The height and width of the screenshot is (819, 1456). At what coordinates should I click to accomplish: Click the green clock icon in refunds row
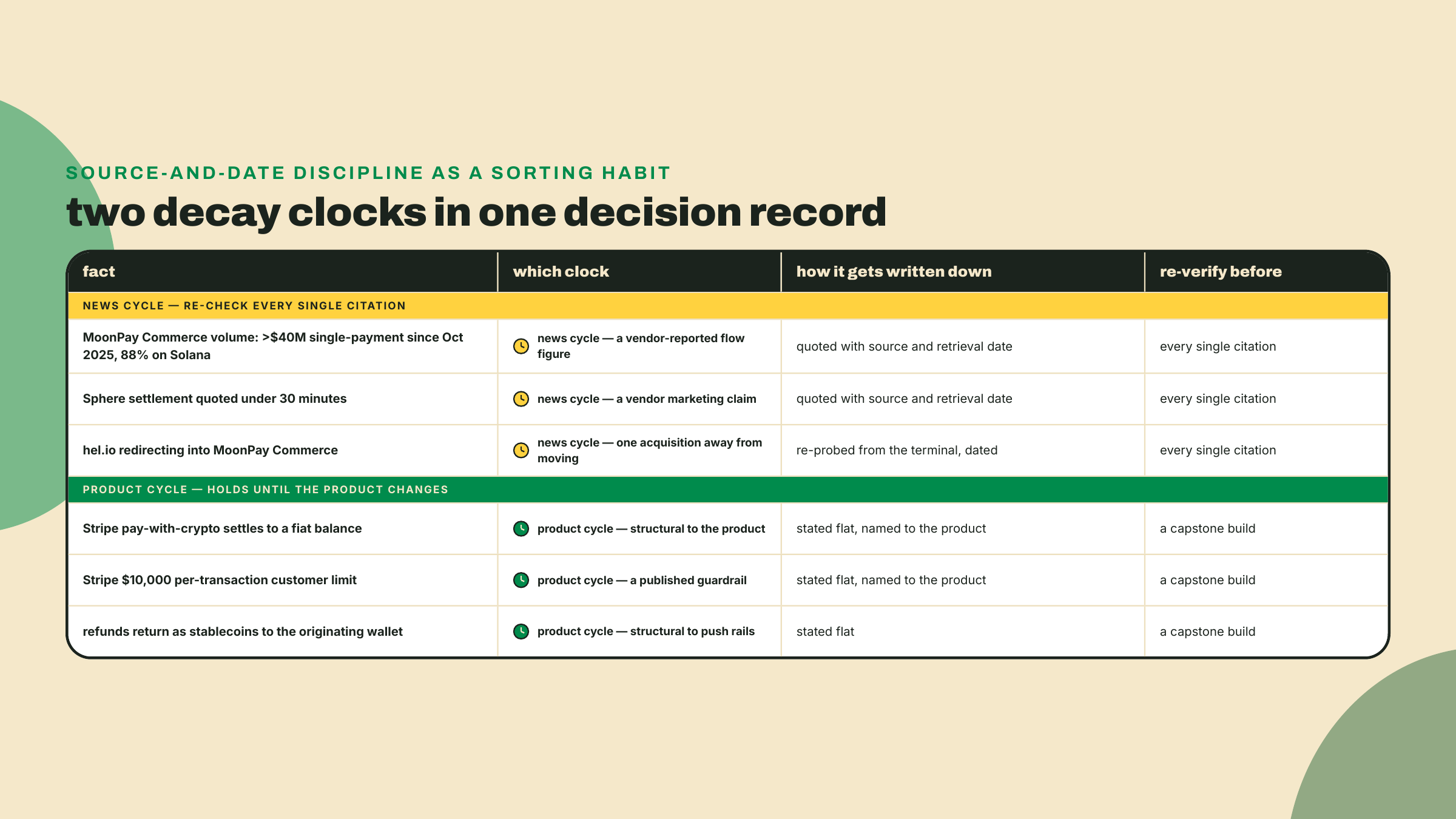(521, 632)
